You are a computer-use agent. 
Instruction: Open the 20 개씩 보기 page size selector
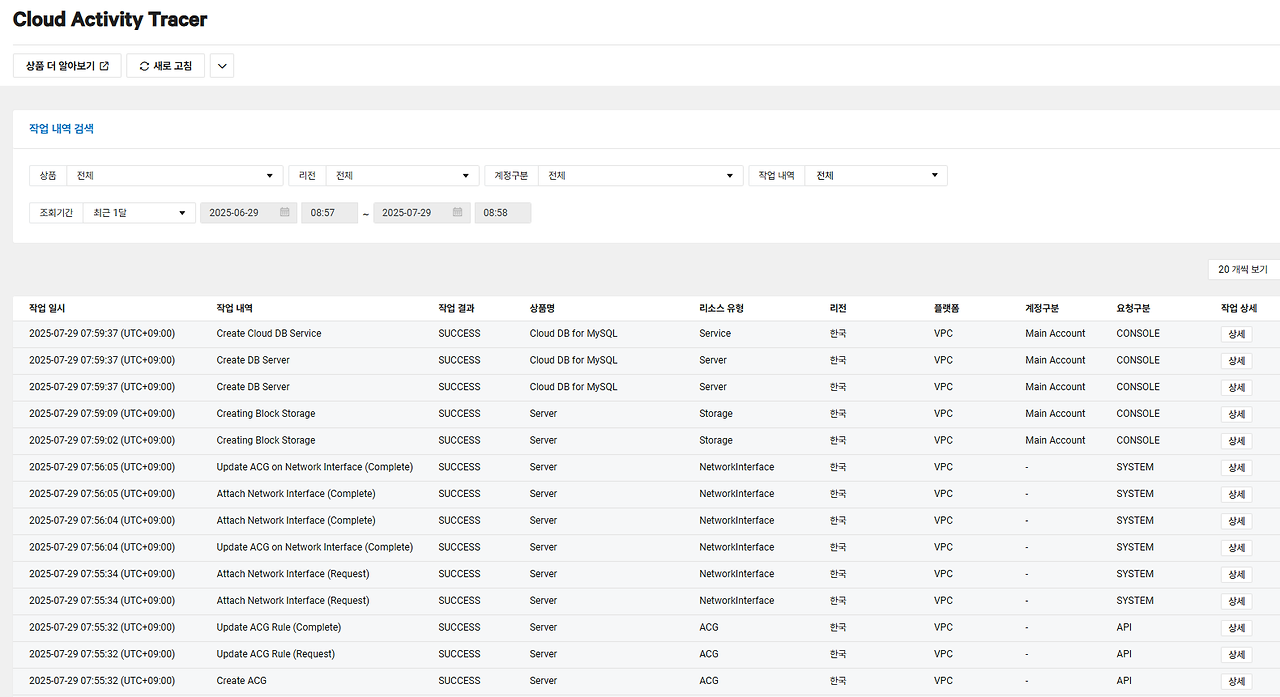point(1243,270)
